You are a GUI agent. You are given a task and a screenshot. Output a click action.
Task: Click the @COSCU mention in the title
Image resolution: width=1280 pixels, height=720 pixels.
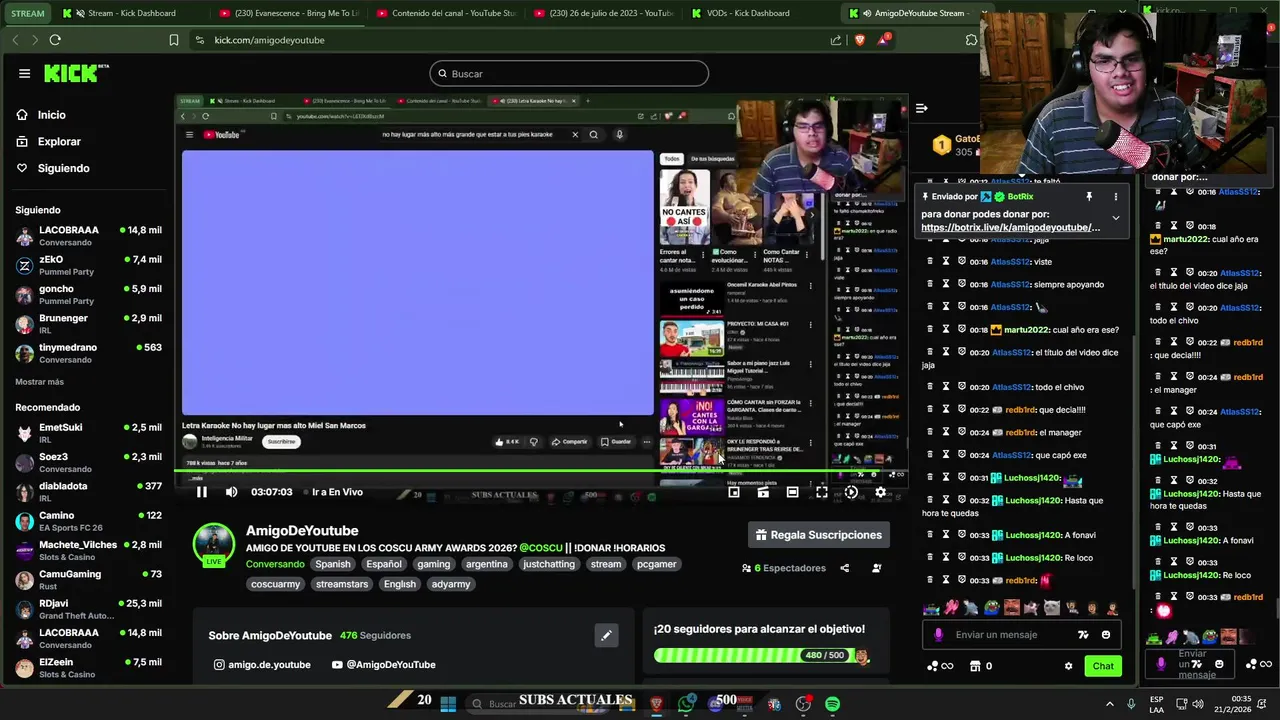(541, 548)
